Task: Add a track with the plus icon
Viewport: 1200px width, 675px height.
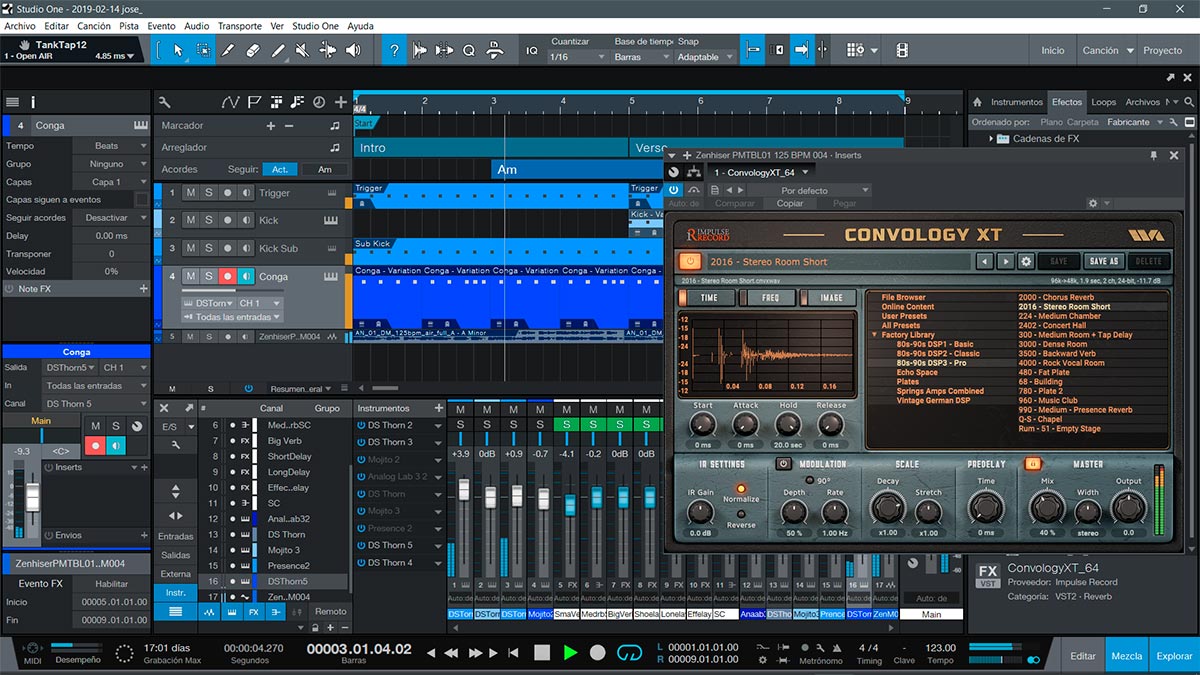Action: click(x=341, y=102)
